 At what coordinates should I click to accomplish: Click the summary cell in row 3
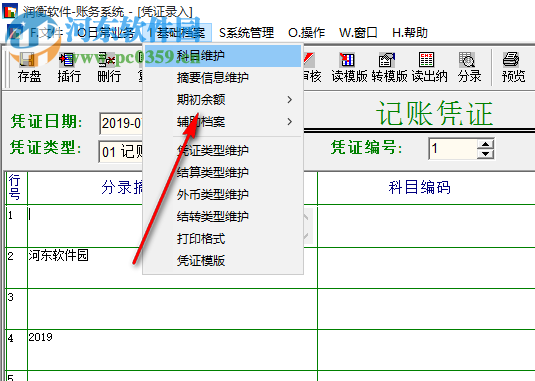(x=172, y=309)
